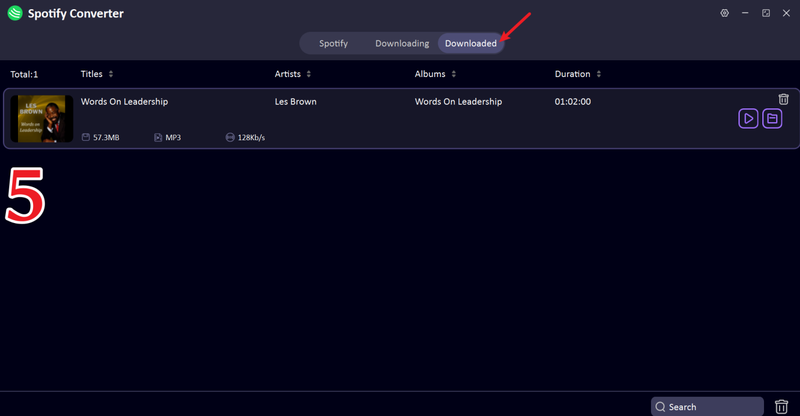Switch to the Spotify tab
Viewport: 800px width, 416px height.
tap(333, 43)
